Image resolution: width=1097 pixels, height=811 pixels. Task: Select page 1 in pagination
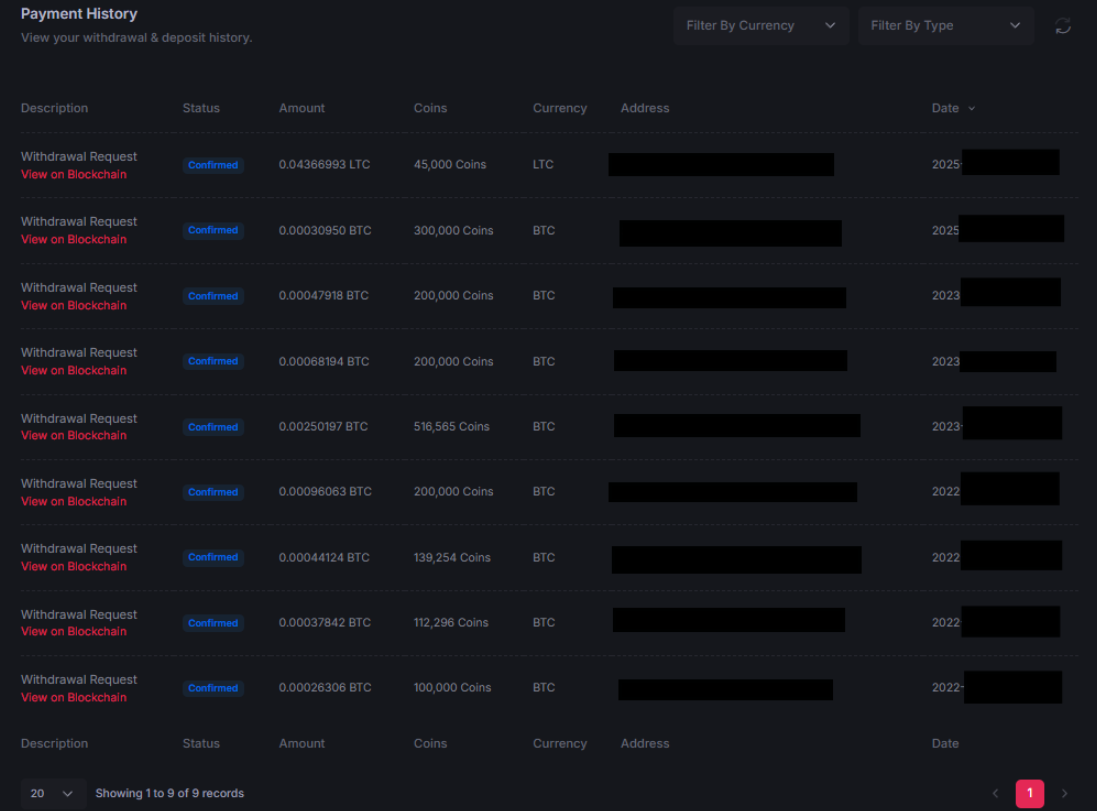[1030, 793]
